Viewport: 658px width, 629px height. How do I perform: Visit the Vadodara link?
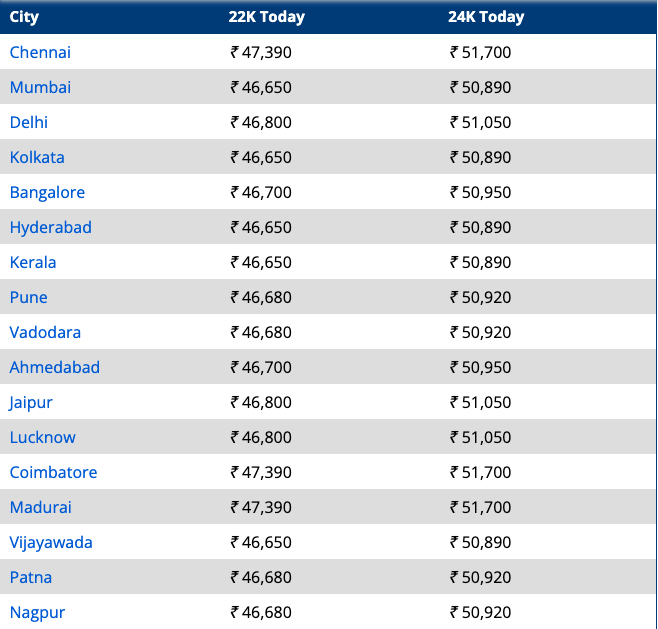[x=45, y=332]
